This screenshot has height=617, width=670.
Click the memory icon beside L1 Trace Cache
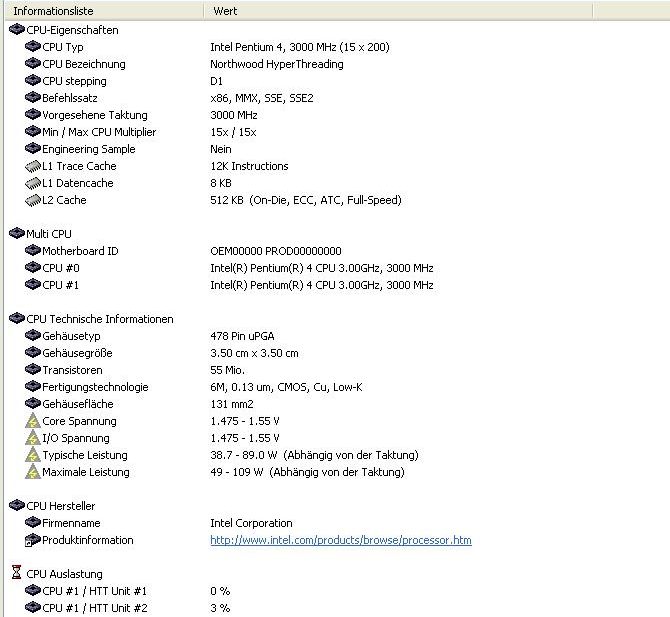(32, 166)
